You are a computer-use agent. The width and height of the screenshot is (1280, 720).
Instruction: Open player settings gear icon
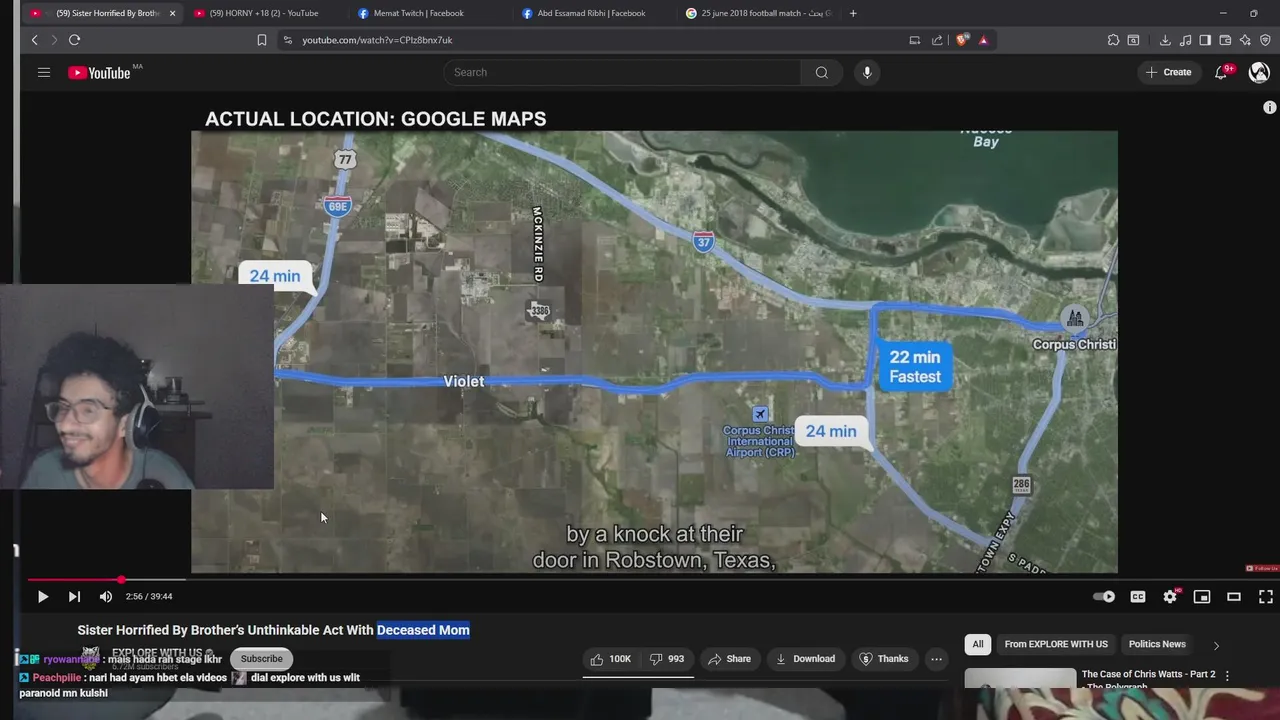(1170, 596)
